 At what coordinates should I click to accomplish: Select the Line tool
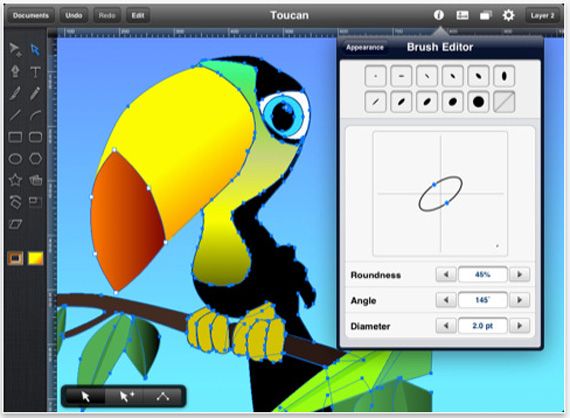pyautogui.click(x=15, y=116)
